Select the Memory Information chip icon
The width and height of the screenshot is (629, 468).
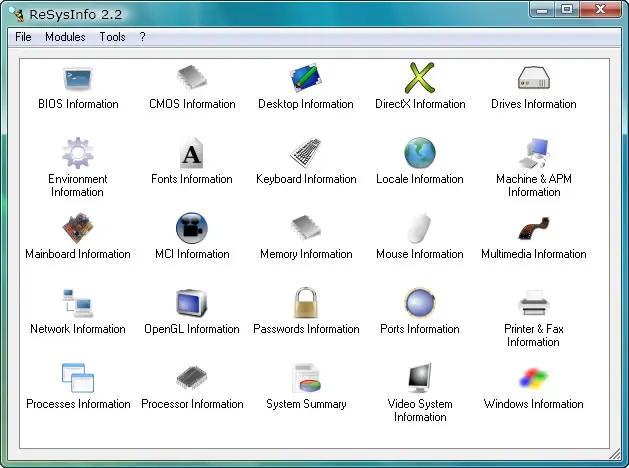coord(306,227)
